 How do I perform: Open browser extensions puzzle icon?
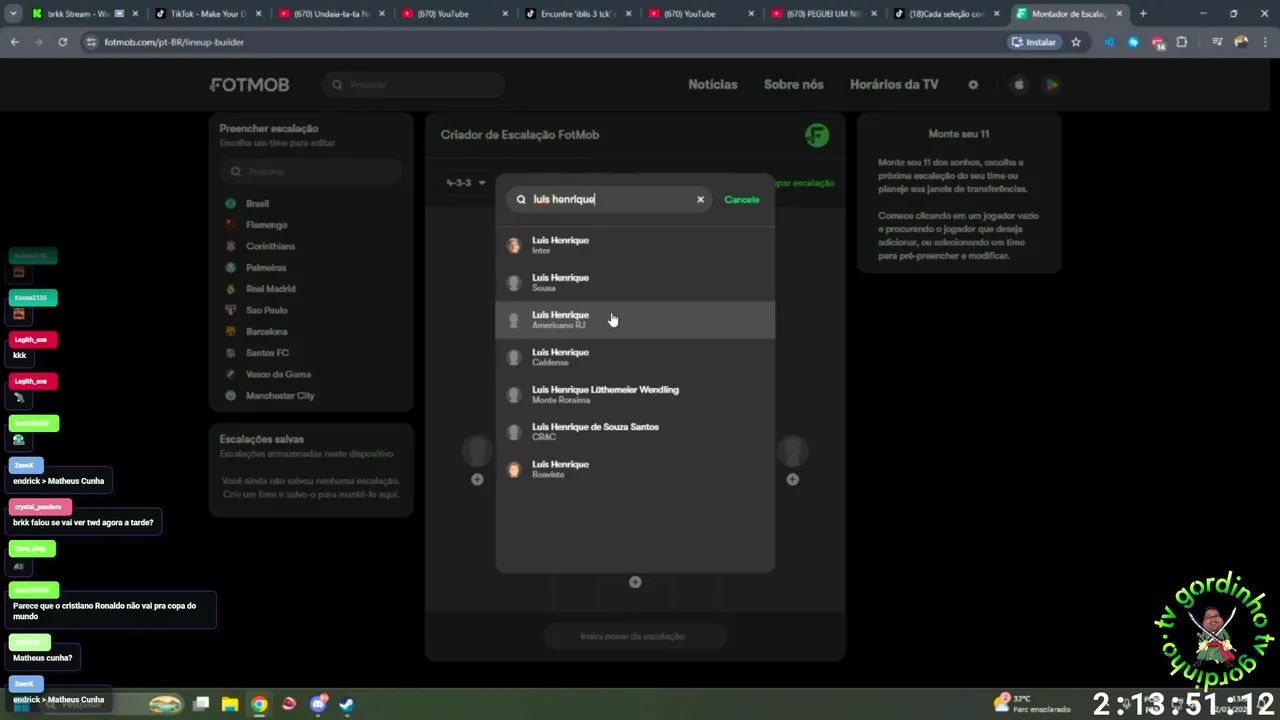coord(1182,42)
